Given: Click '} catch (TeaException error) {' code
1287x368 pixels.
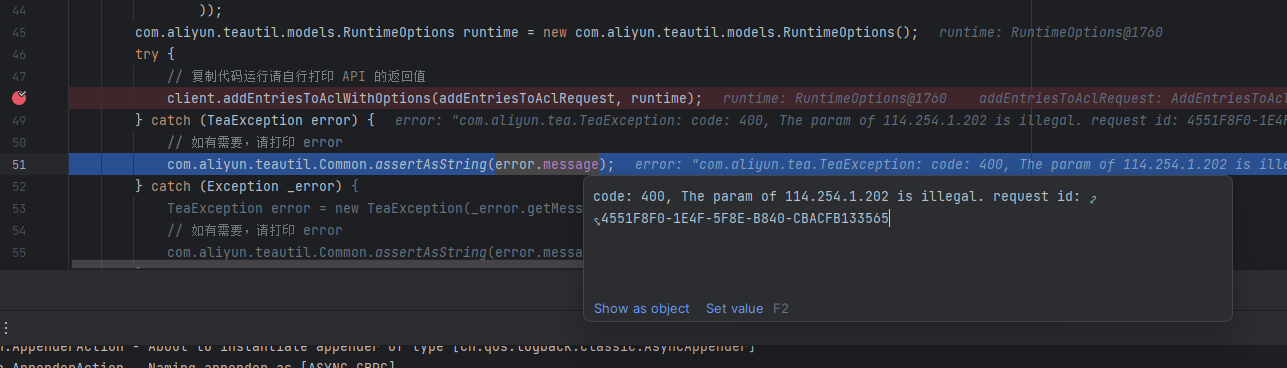Looking at the screenshot, I should (255, 120).
